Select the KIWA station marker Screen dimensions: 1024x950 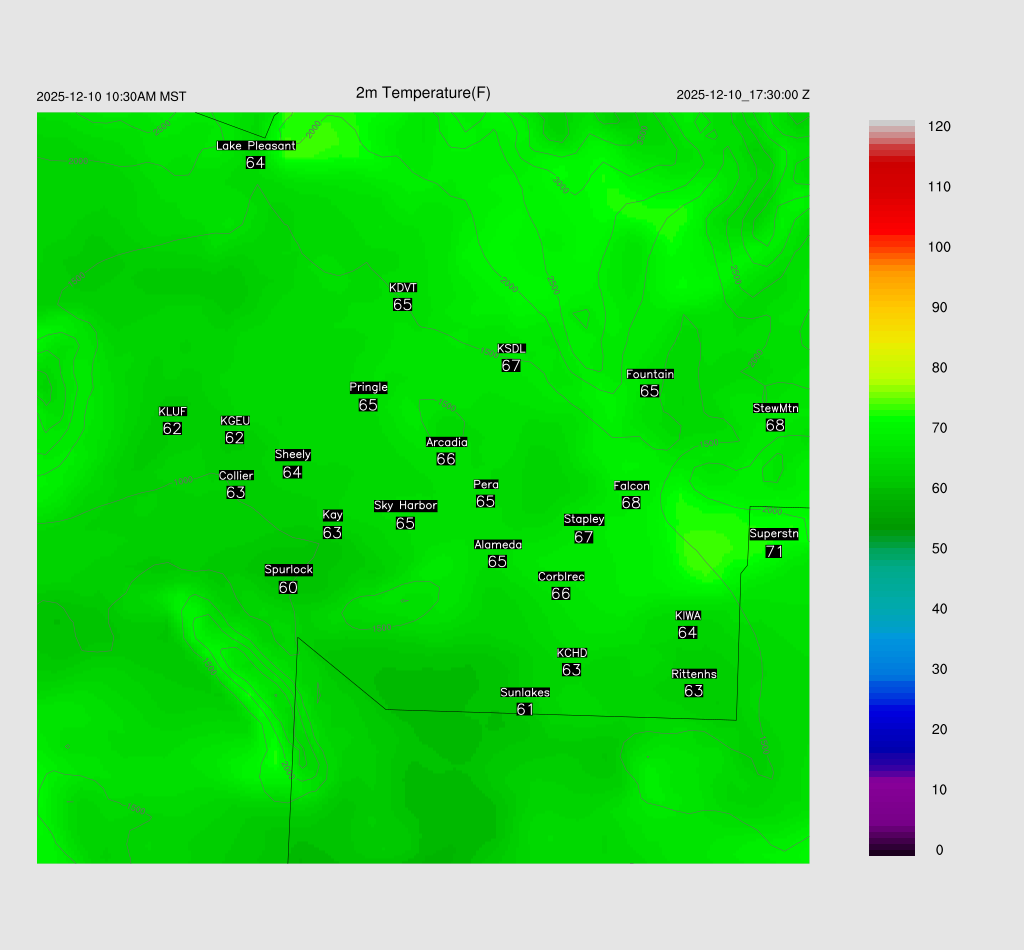pos(687,624)
